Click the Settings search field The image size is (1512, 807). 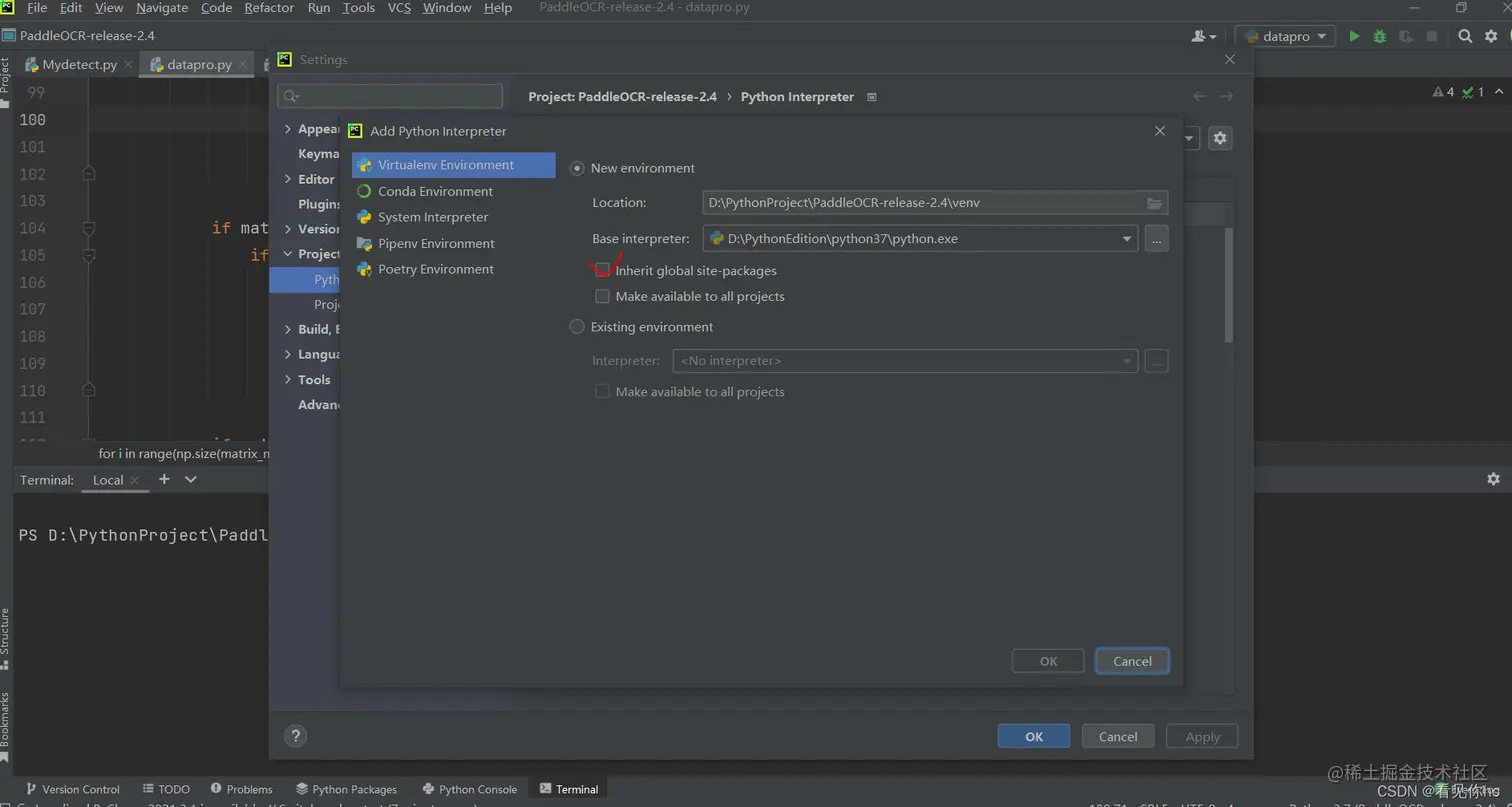pos(390,96)
